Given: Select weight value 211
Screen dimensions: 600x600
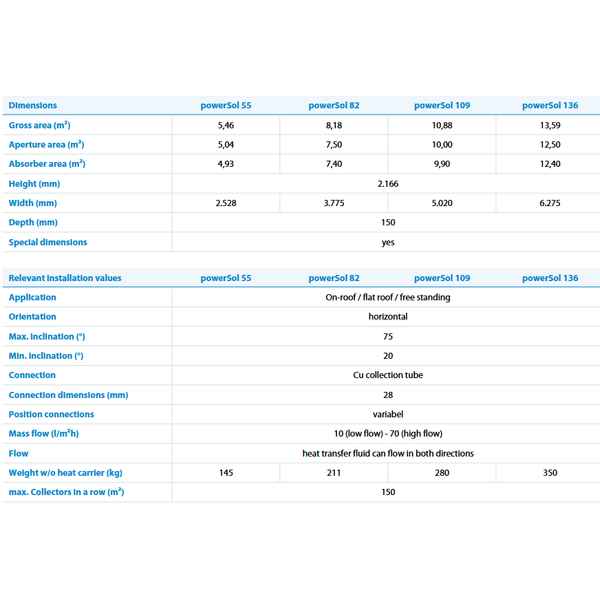Looking at the screenshot, I should (334, 473).
